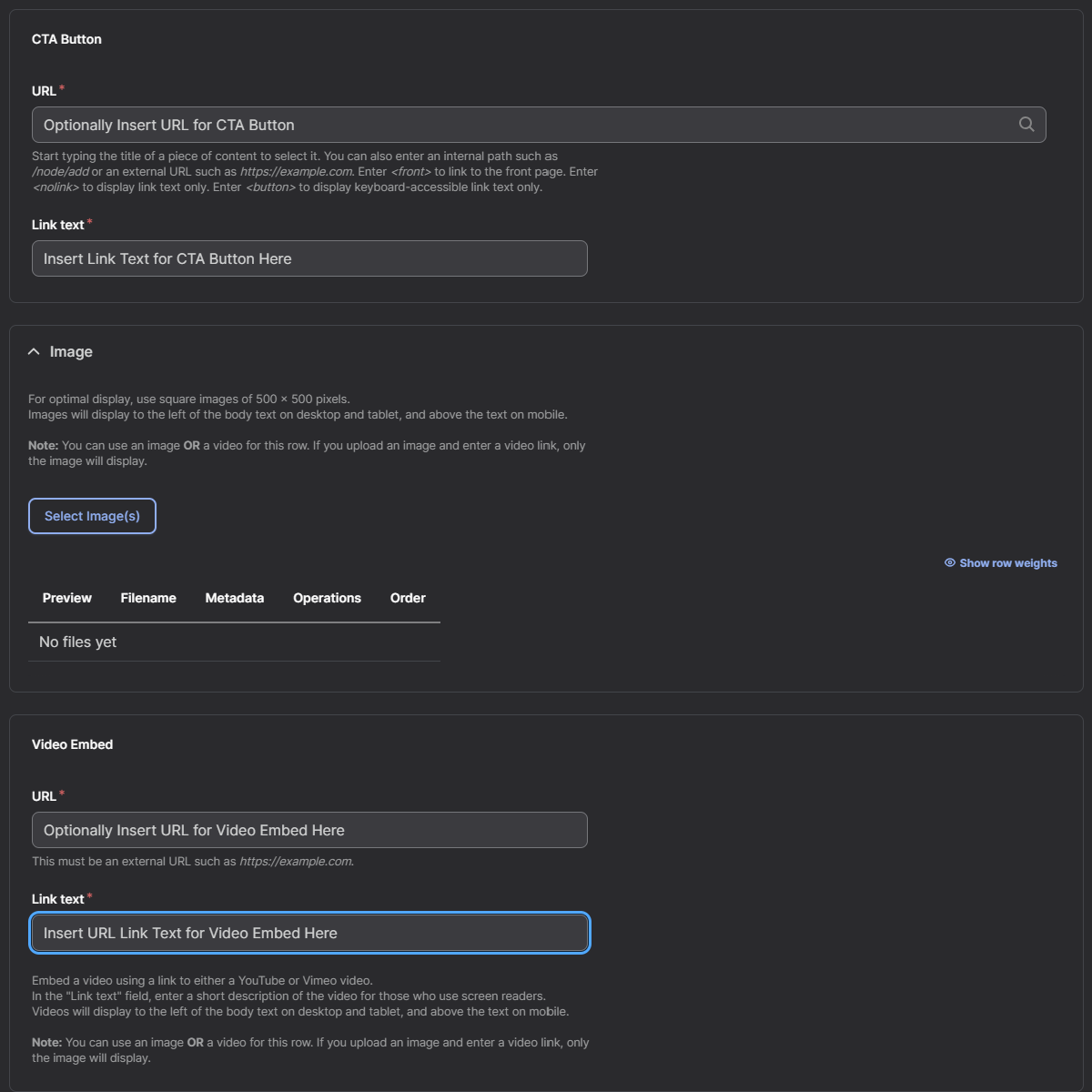Screen dimensions: 1092x1092
Task: Click the 'No files yet' table row
Action: pyautogui.click(x=234, y=642)
